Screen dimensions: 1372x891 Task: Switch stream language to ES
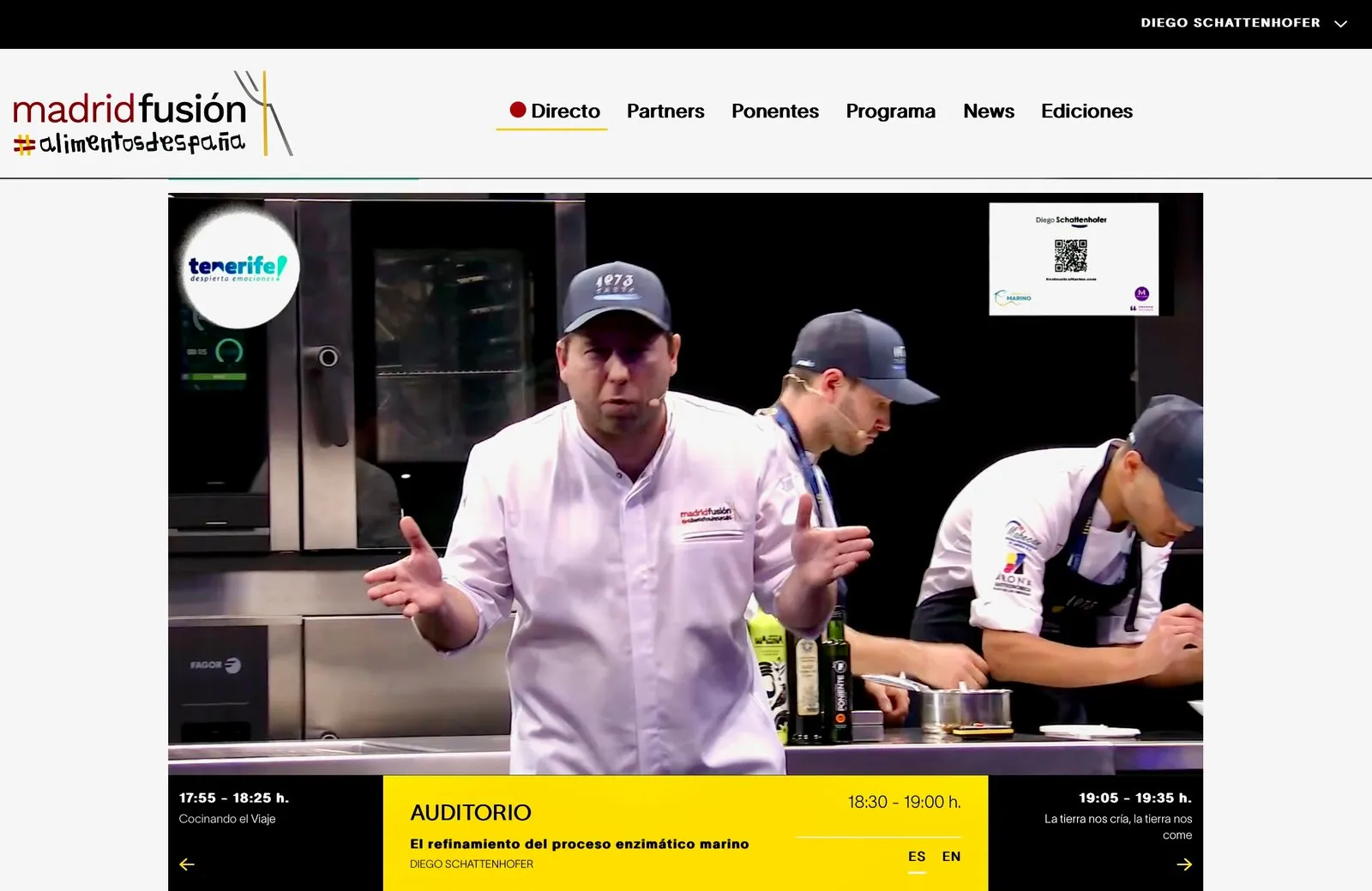(x=917, y=857)
